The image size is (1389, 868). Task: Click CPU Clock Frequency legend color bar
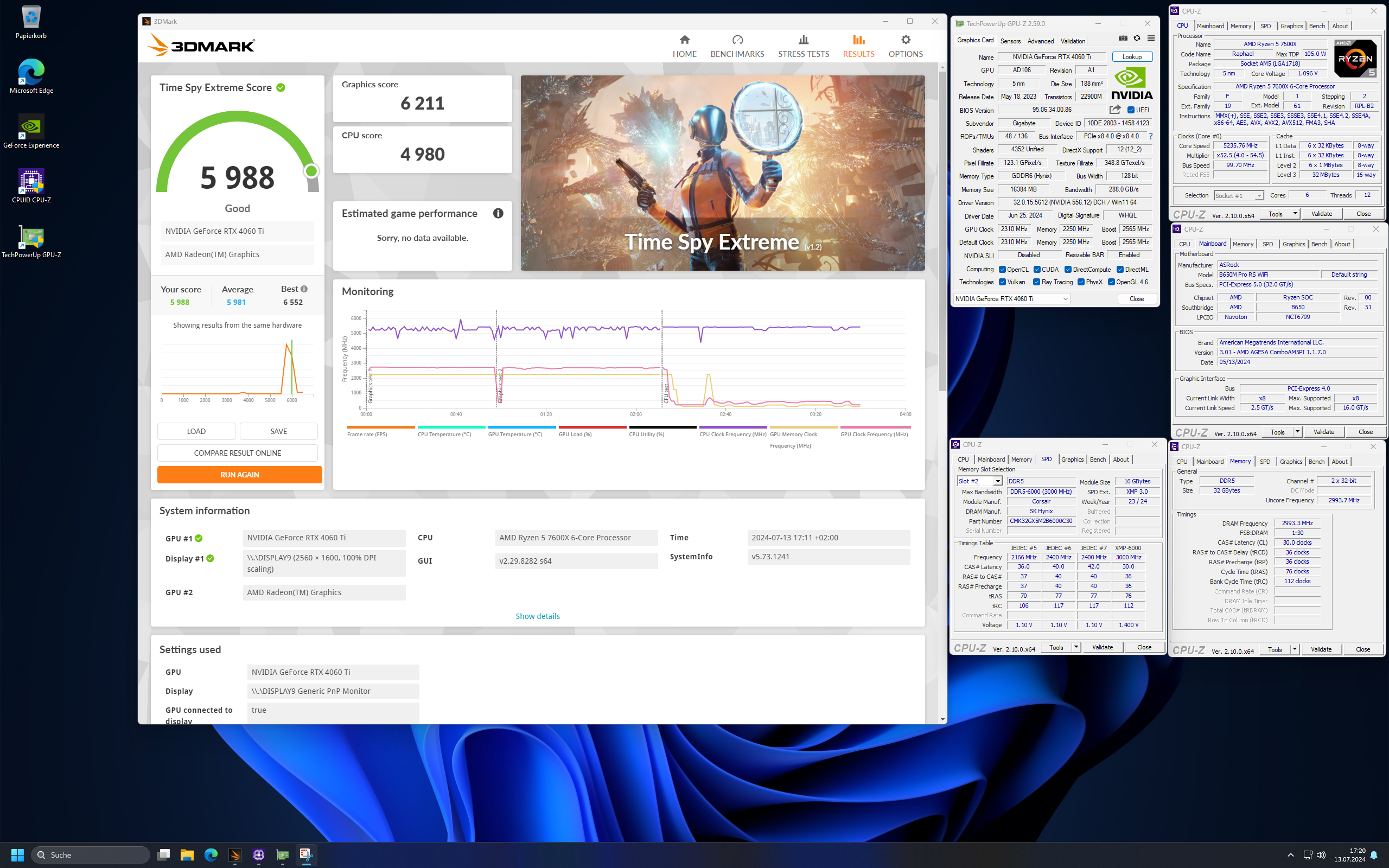tap(733, 427)
